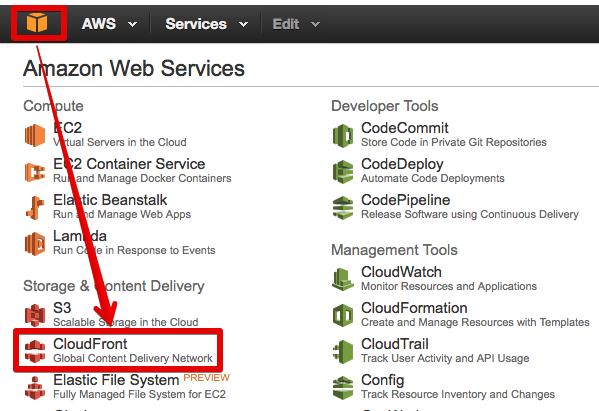Open the Edit dropdown chevron
Screen dimensions: 599x411
(x=315, y=24)
